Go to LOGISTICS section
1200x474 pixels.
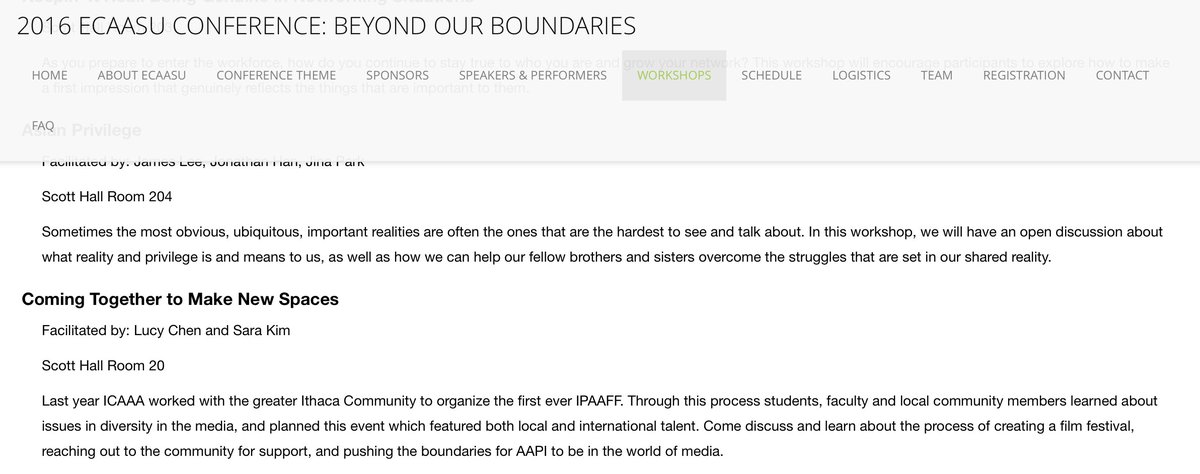[861, 75]
